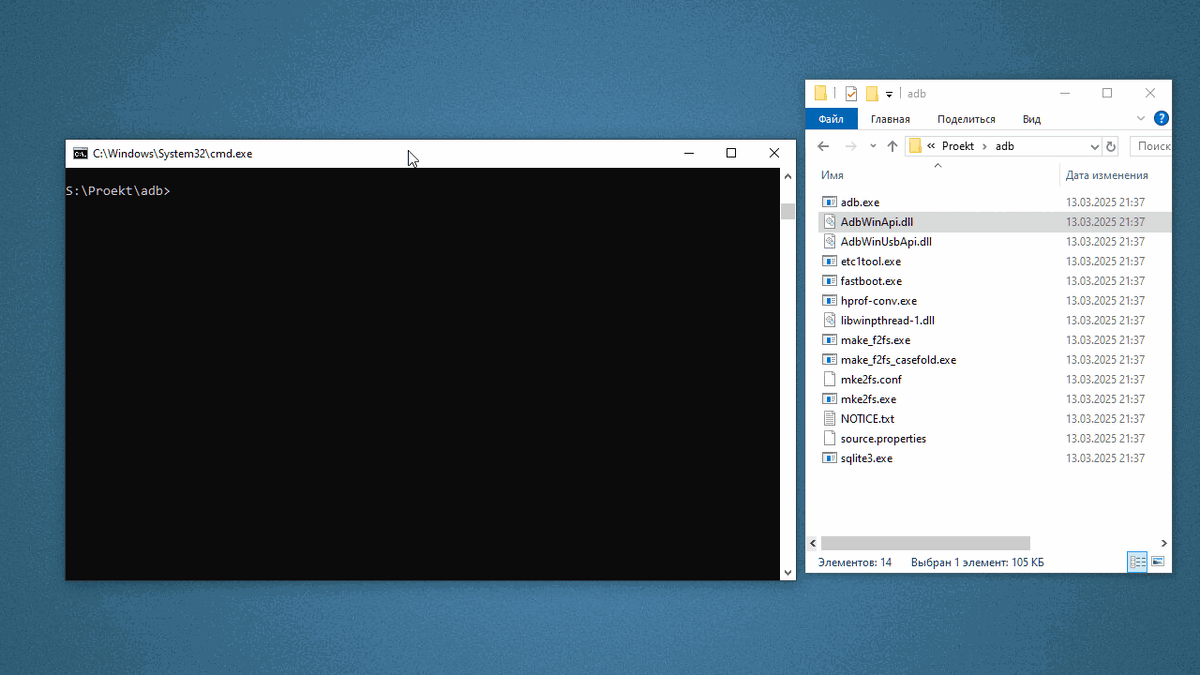Select the file name fastboot.exe

871,281
